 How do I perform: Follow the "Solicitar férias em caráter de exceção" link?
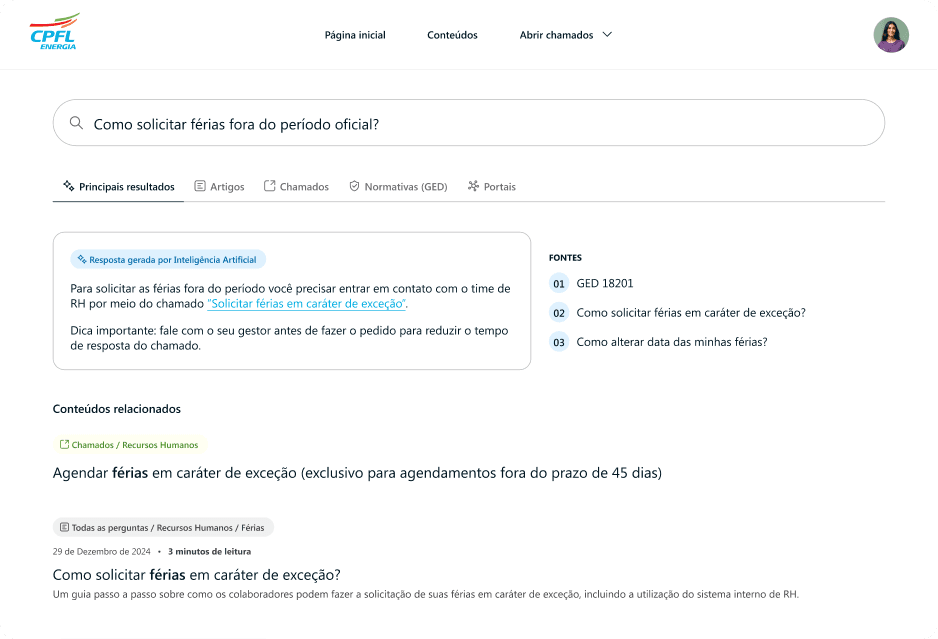[306, 303]
